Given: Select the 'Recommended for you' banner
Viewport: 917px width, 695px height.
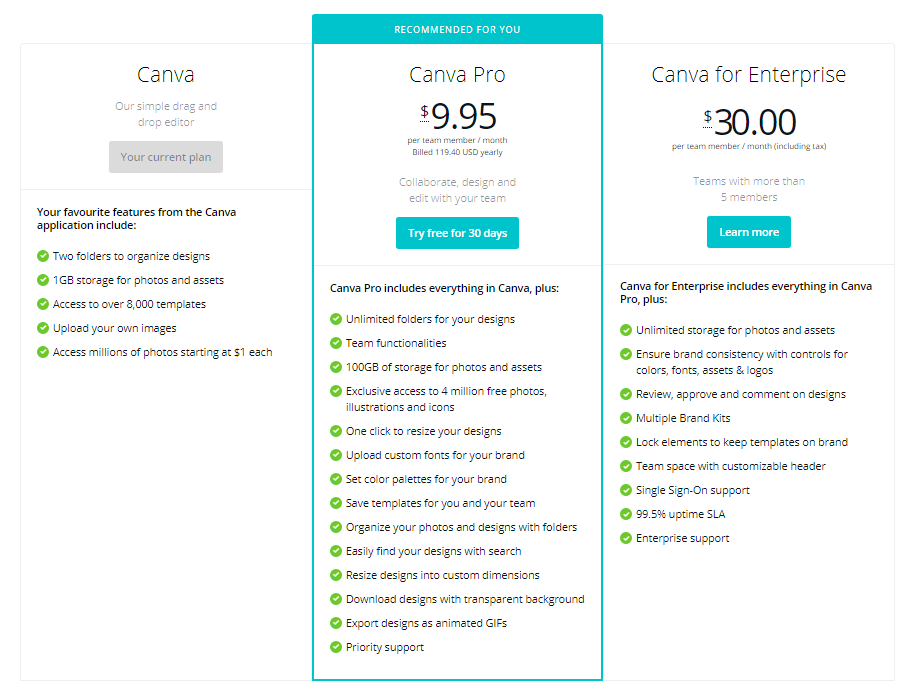Looking at the screenshot, I should [457, 29].
